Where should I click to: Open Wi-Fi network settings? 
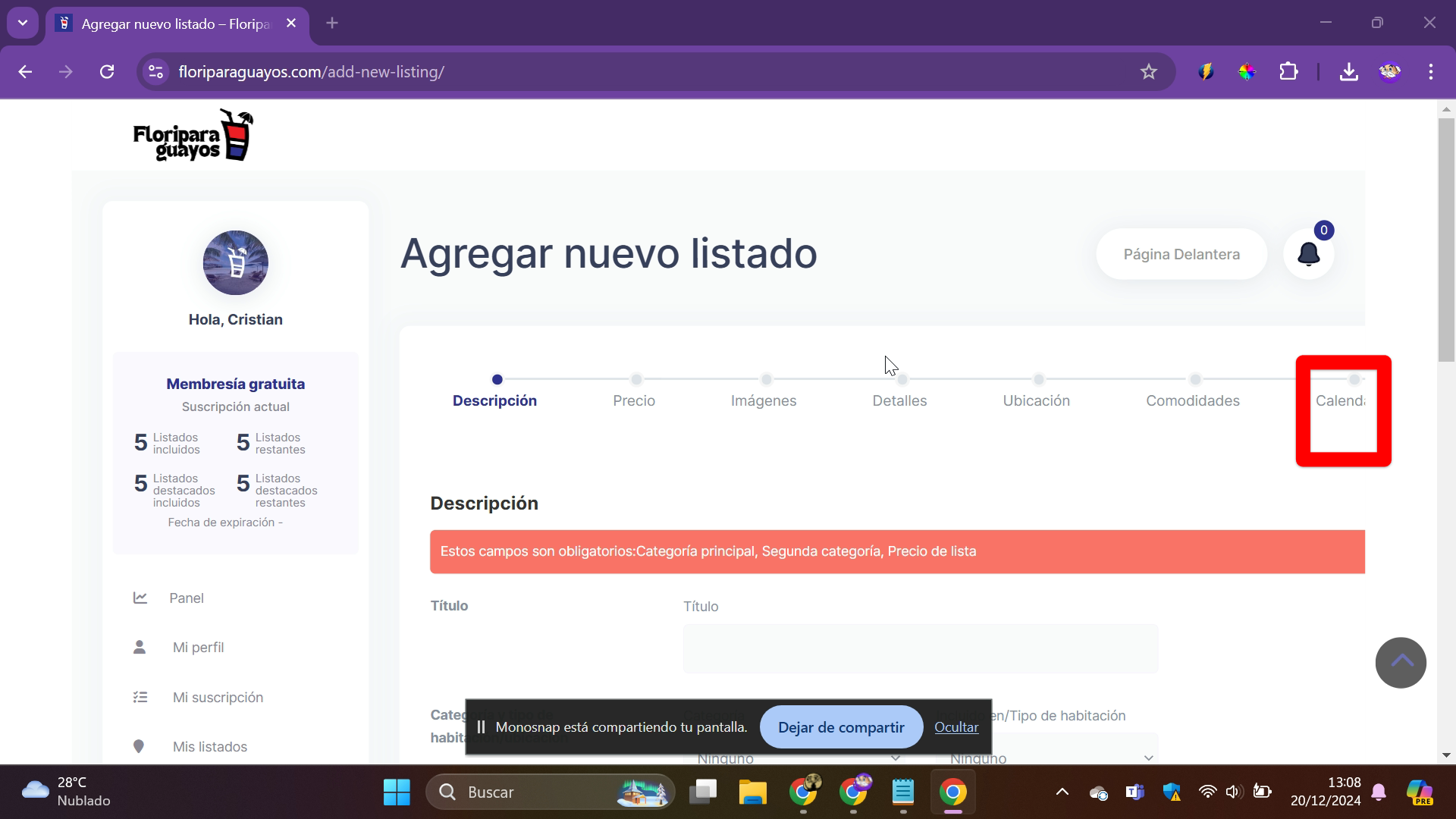pyautogui.click(x=1207, y=792)
